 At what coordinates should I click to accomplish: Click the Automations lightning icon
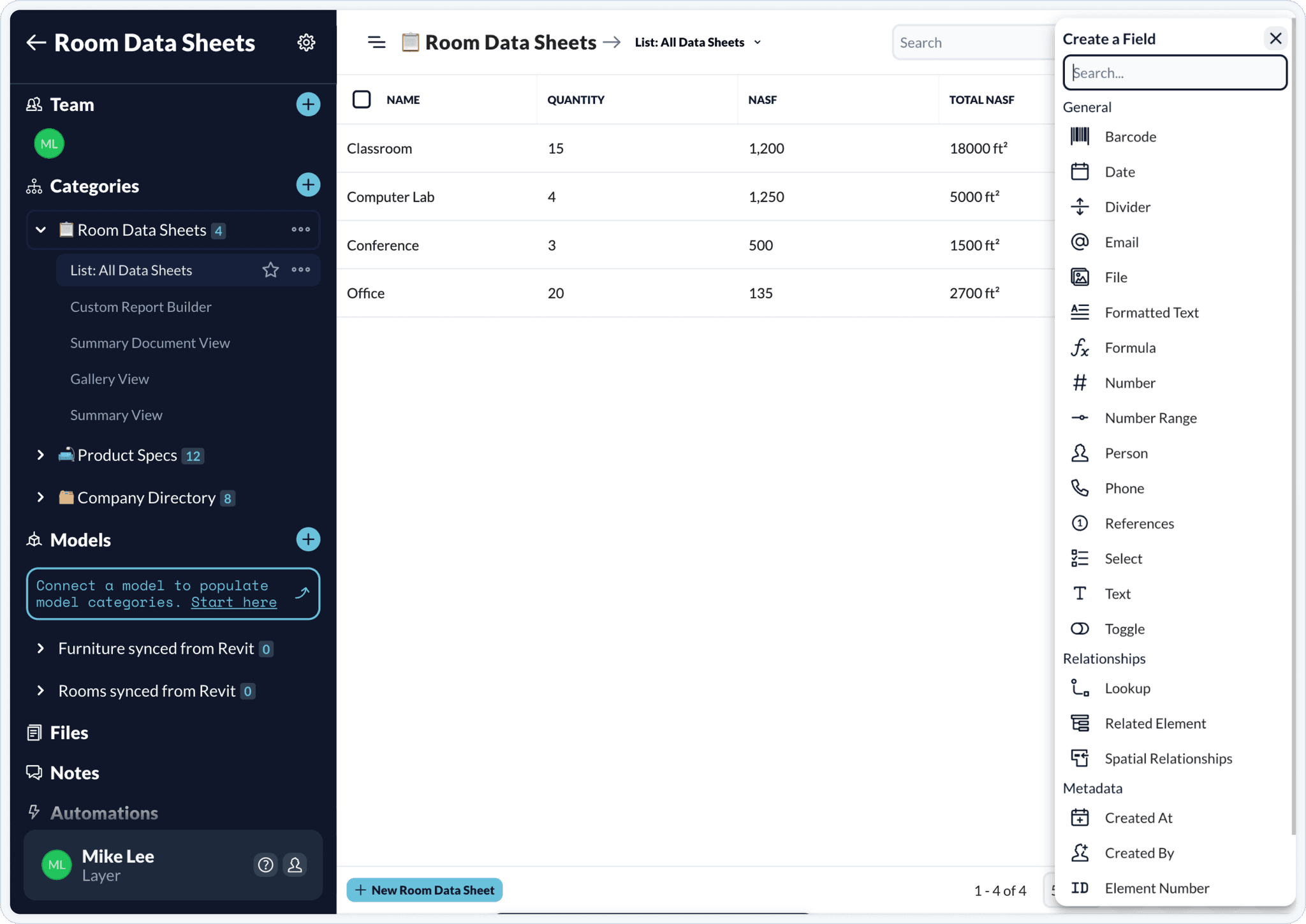(33, 812)
